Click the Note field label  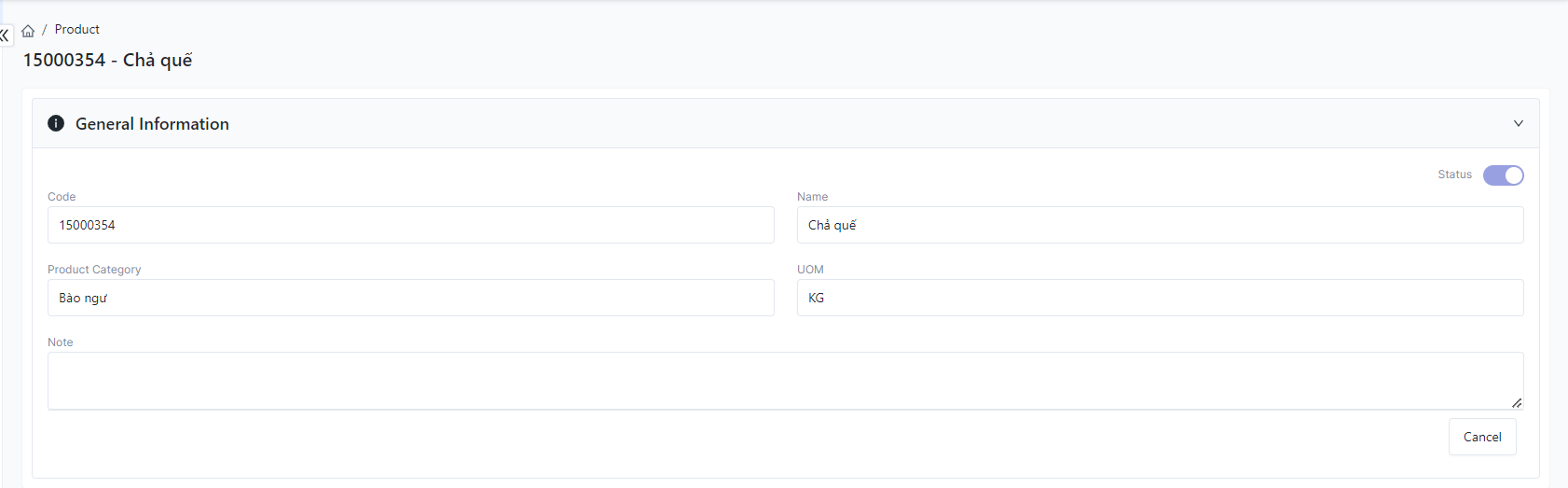[61, 342]
